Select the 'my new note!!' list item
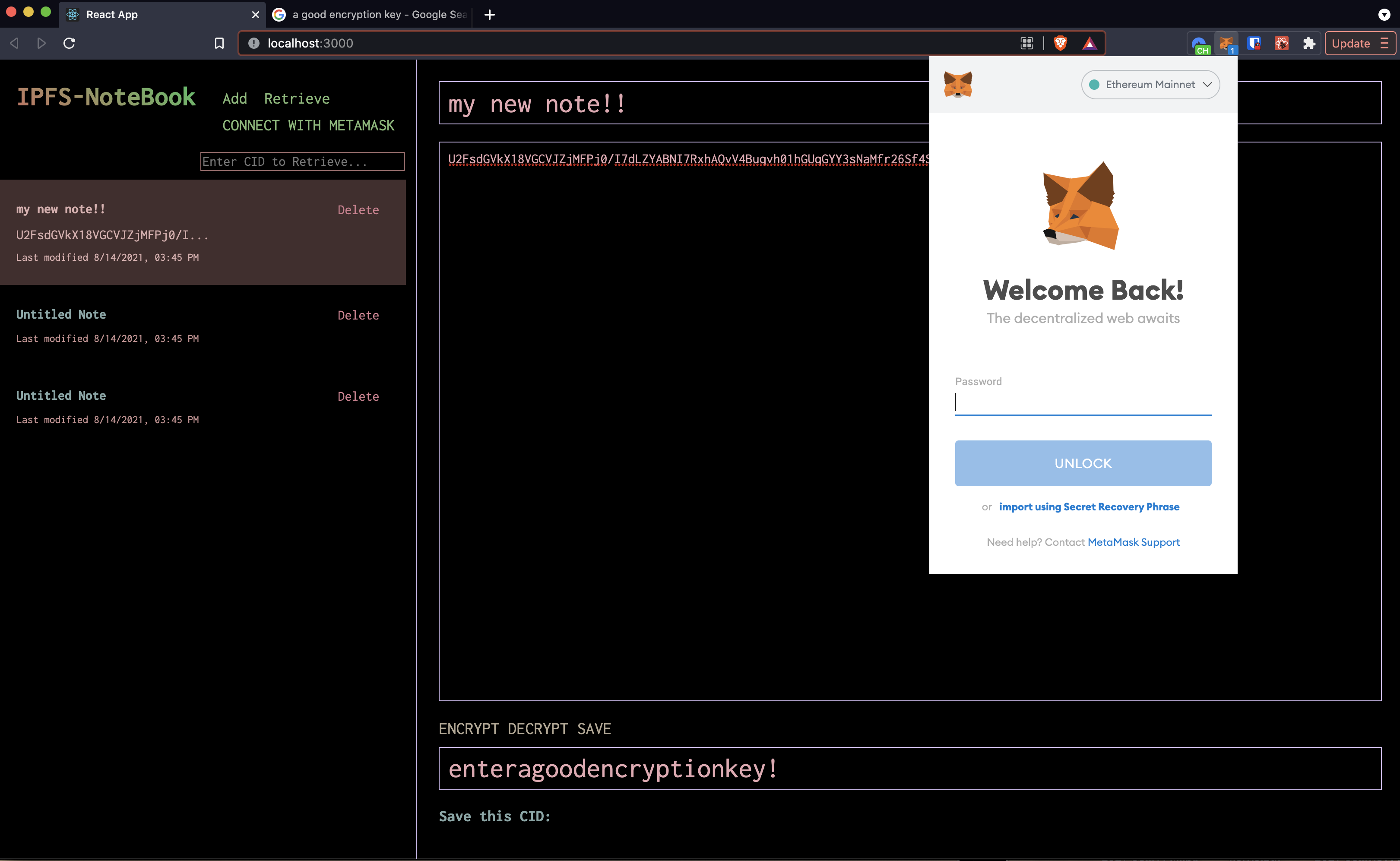Viewport: 1400px width, 861px height. tap(203, 232)
